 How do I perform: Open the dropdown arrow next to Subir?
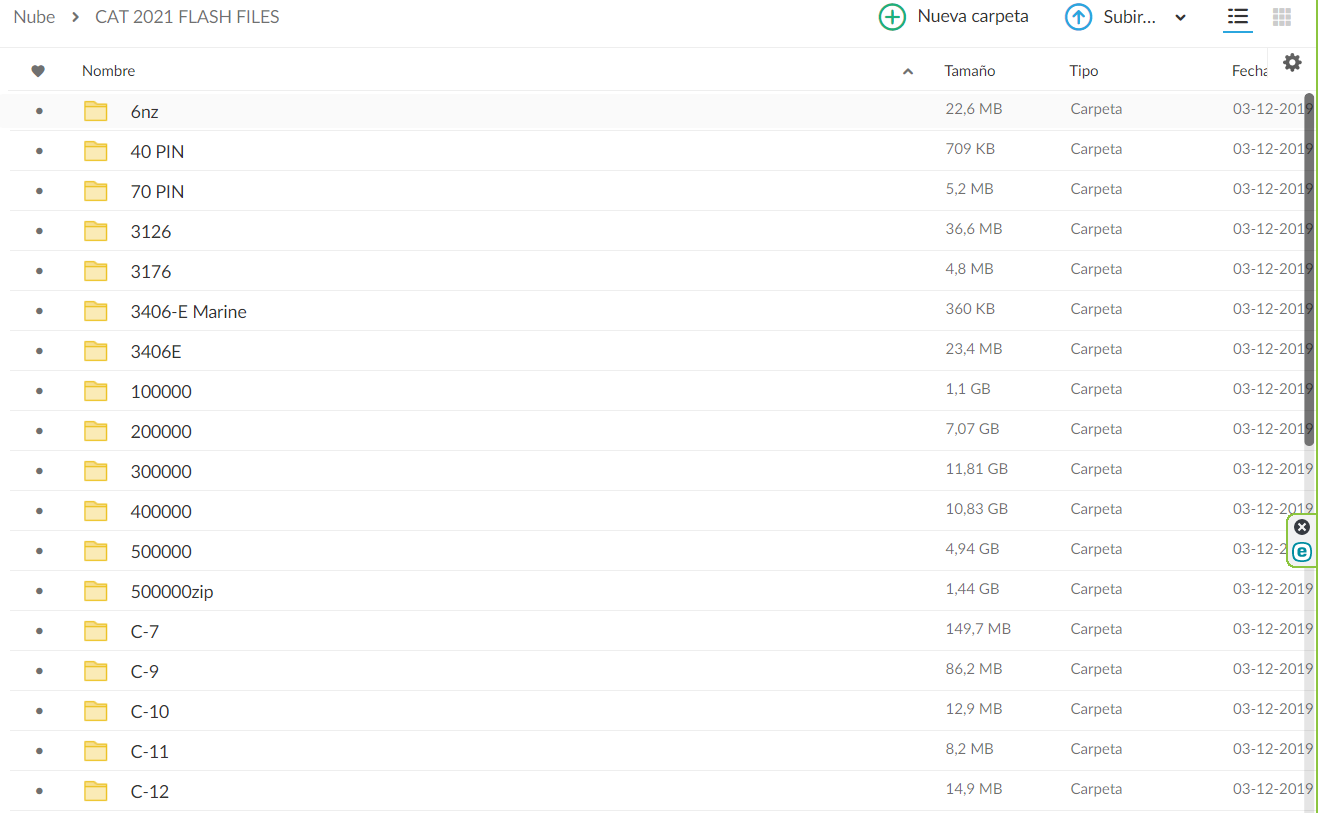[1181, 18]
